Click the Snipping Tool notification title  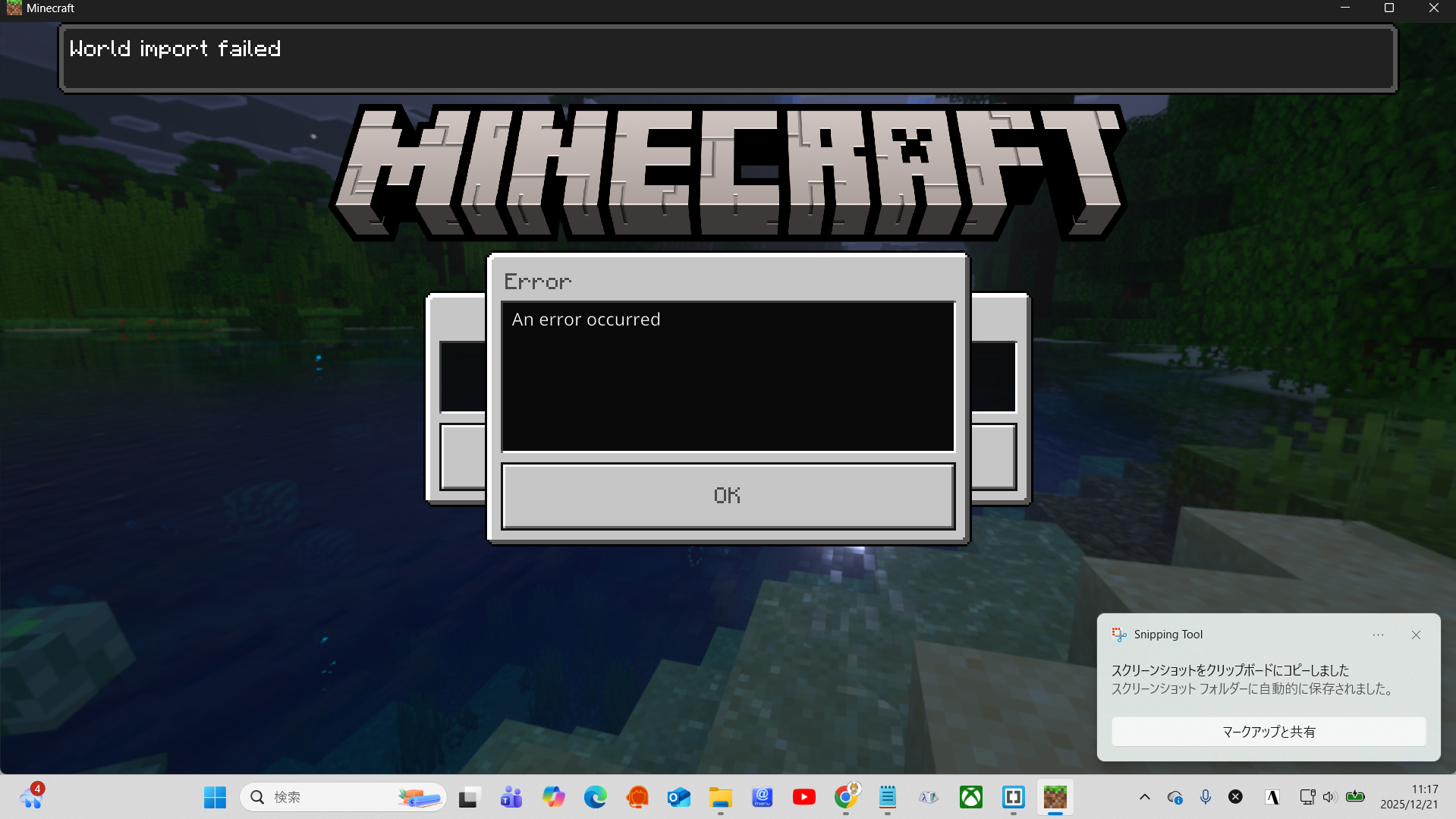(x=1168, y=635)
